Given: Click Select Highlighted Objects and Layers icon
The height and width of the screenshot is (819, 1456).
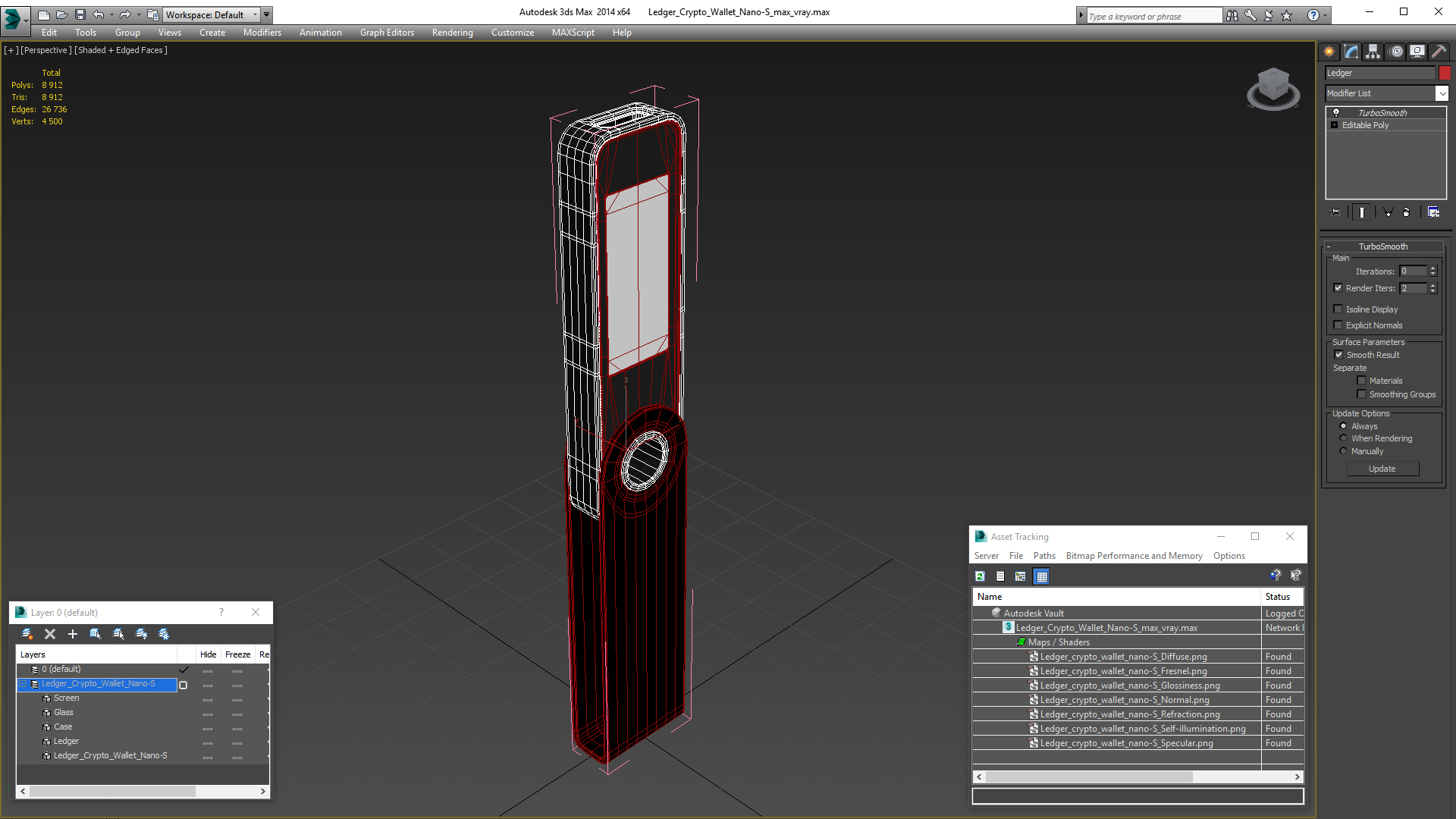Looking at the screenshot, I should coord(96,634).
